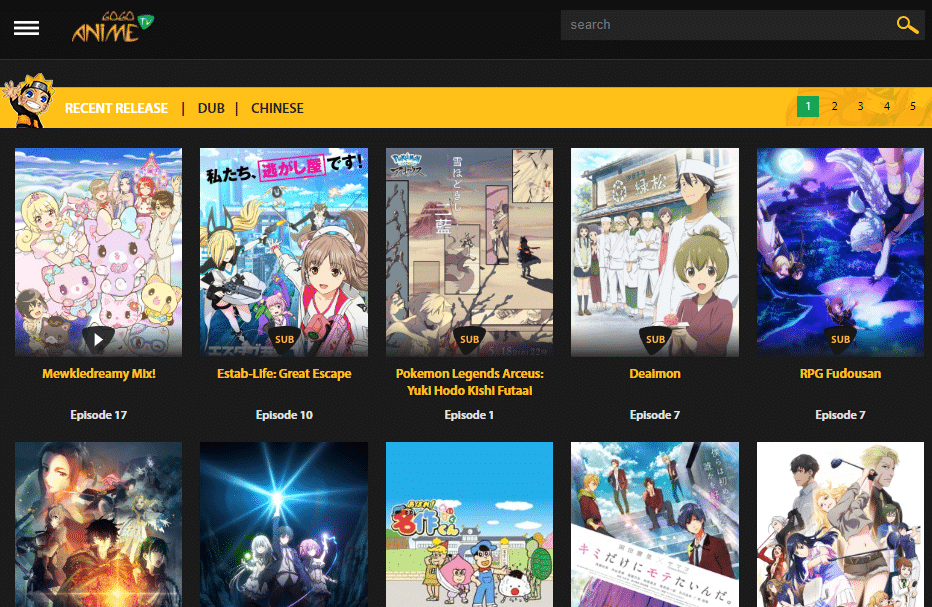This screenshot has height=607, width=932.
Task: Click SUB badge on Deaimon poster
Action: coord(655,339)
